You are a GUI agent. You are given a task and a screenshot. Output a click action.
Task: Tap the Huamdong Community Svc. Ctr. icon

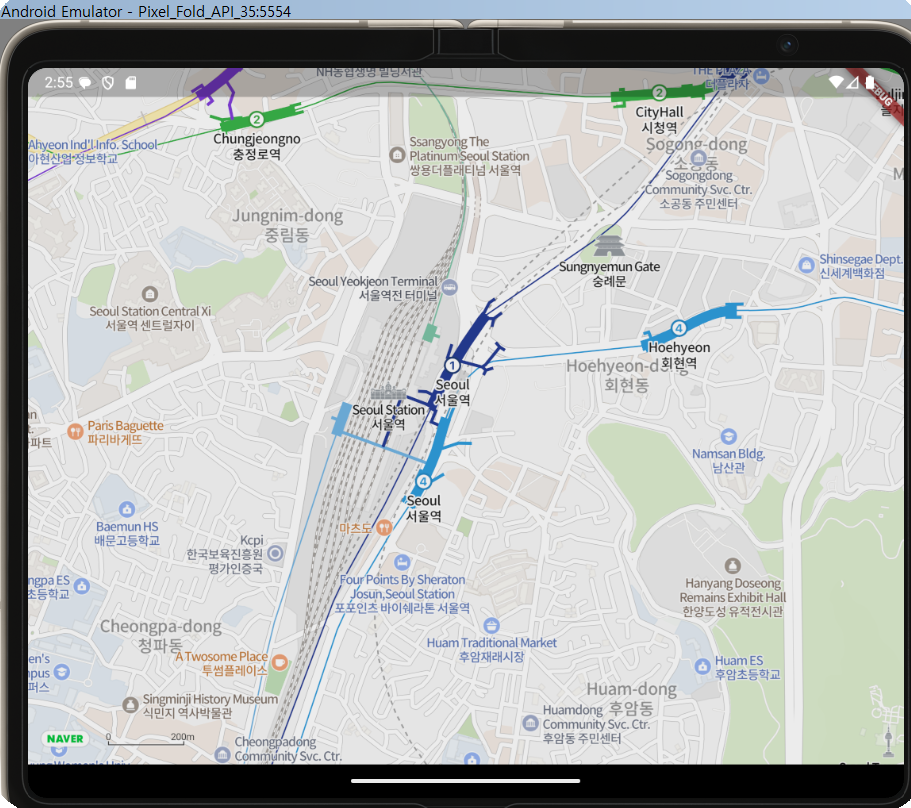(530, 723)
